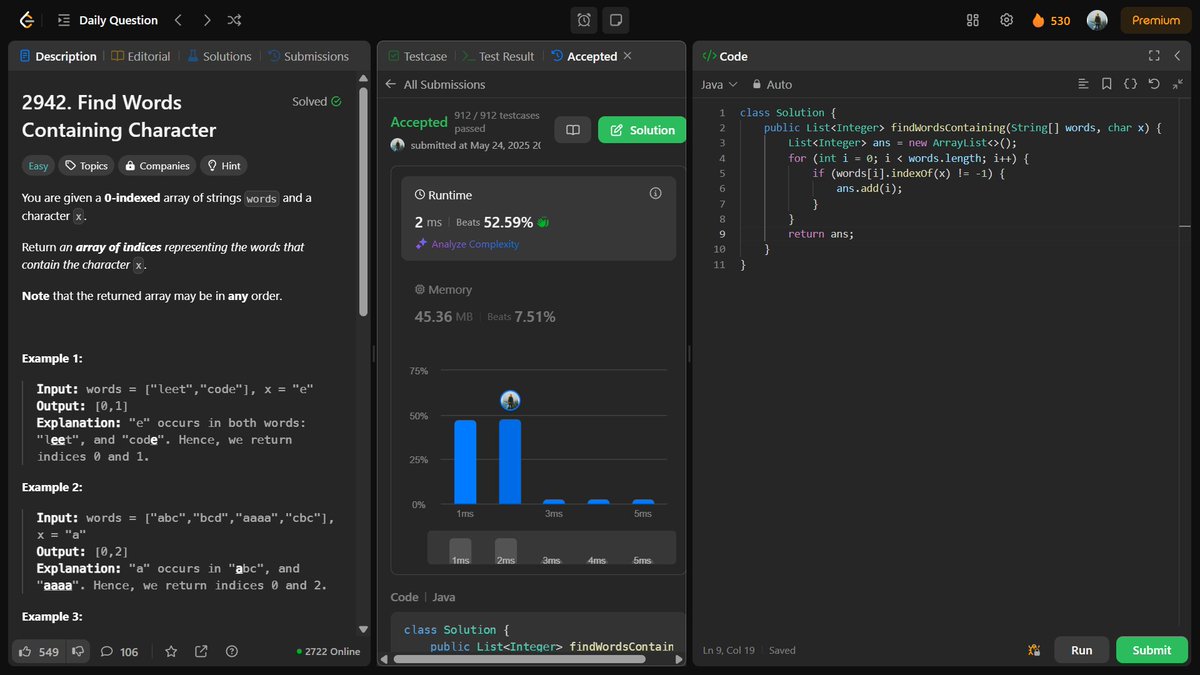Click the Easy difficulty tag
Image resolution: width=1200 pixels, height=675 pixels.
(36, 166)
